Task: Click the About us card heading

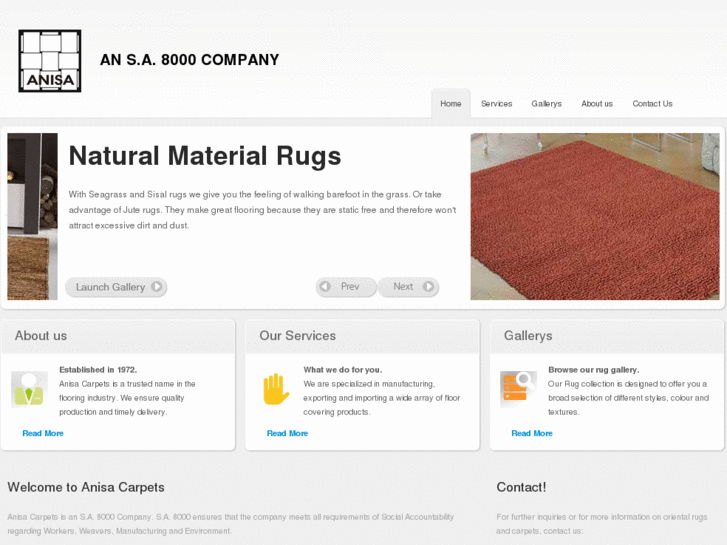Action: (41, 335)
